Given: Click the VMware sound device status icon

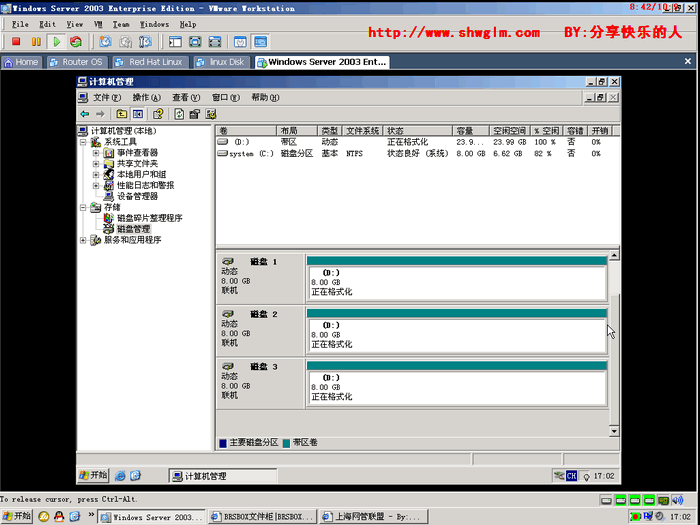Looking at the screenshot, I should point(678,500).
